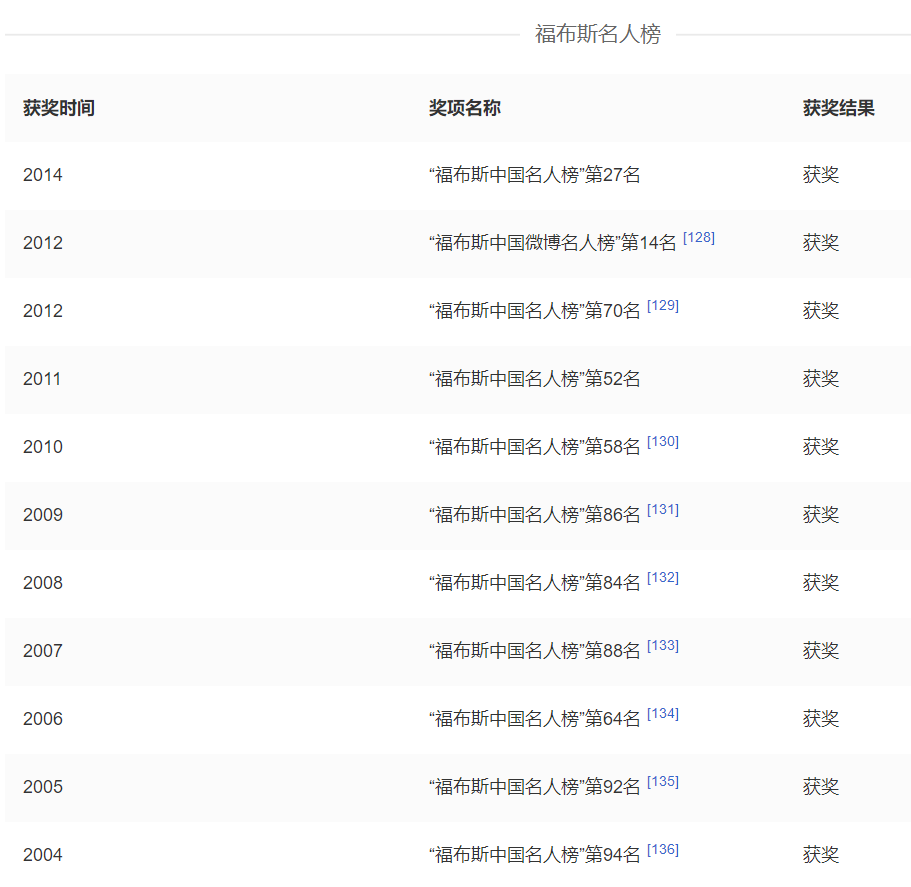This screenshot has height=887, width=911.
Task: Open reference link [128]
Action: point(698,238)
